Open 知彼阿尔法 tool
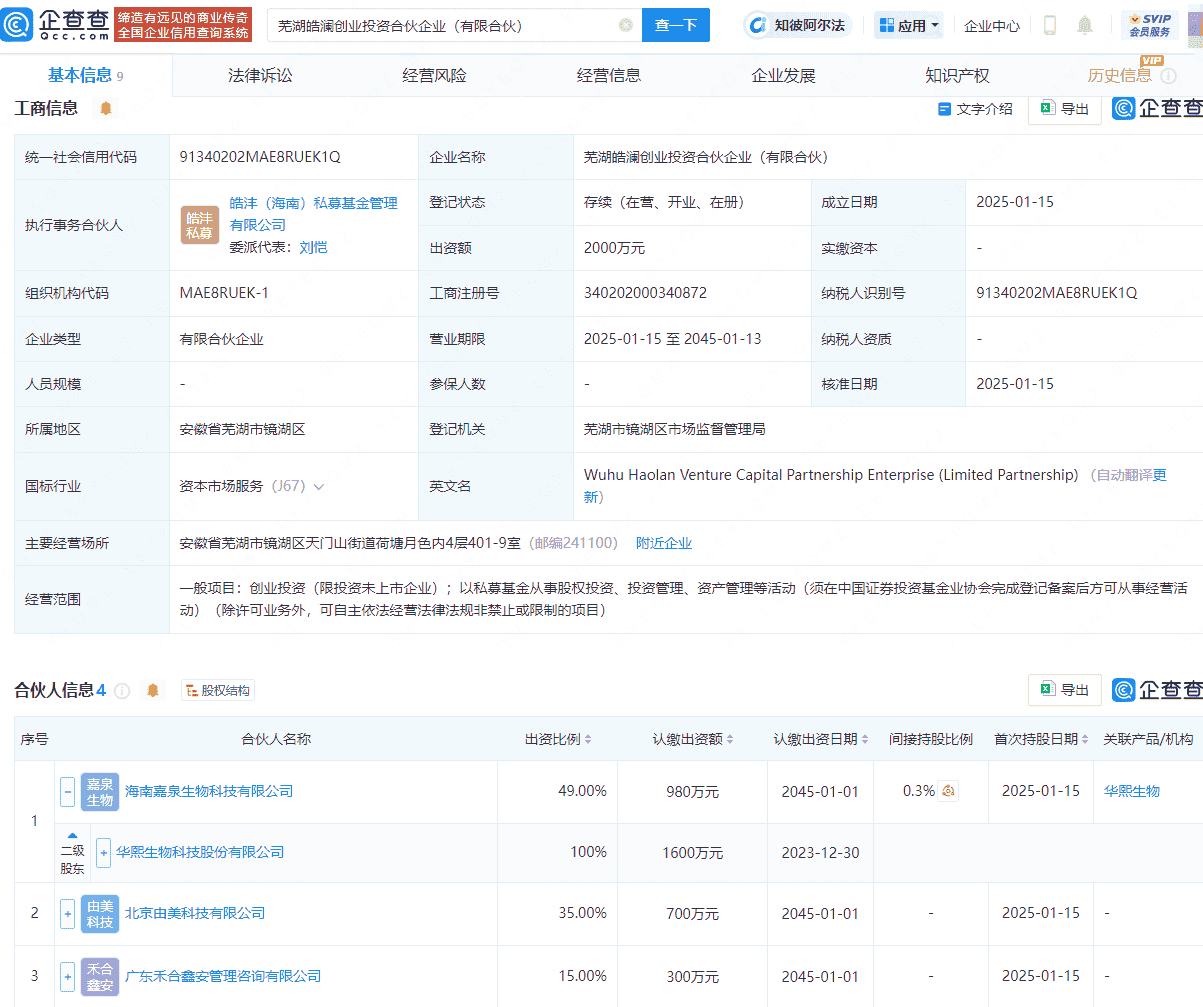Viewport: 1203px width, 1007px height. point(798,25)
